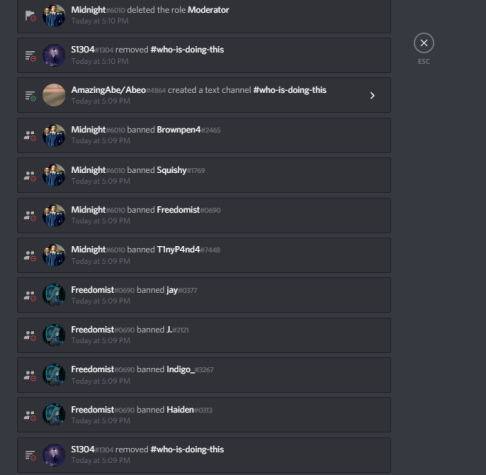Select the Freedomist banned J. log entry
486x475 pixels.
click(x=204, y=335)
